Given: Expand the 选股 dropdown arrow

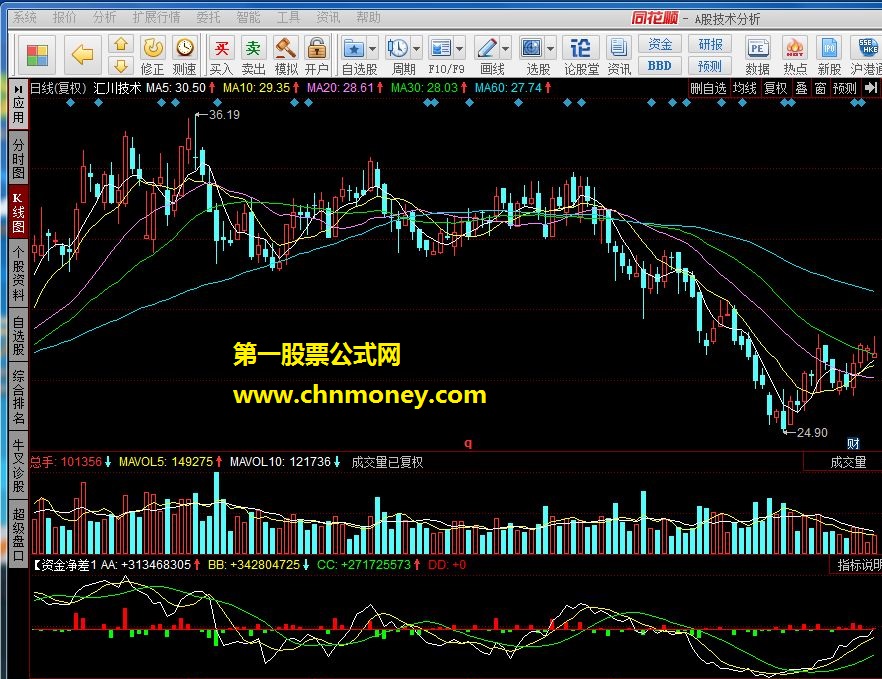Looking at the screenshot, I should tap(550, 49).
